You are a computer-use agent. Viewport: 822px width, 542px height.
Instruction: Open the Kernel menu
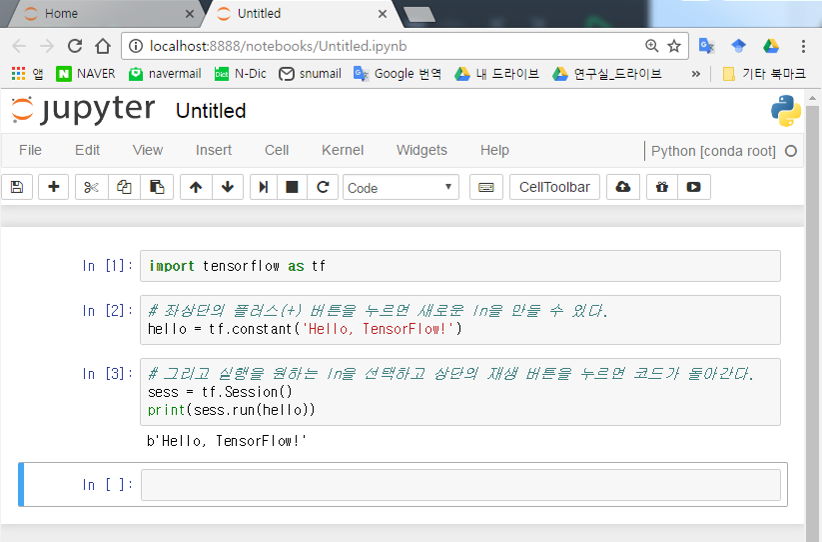point(342,150)
